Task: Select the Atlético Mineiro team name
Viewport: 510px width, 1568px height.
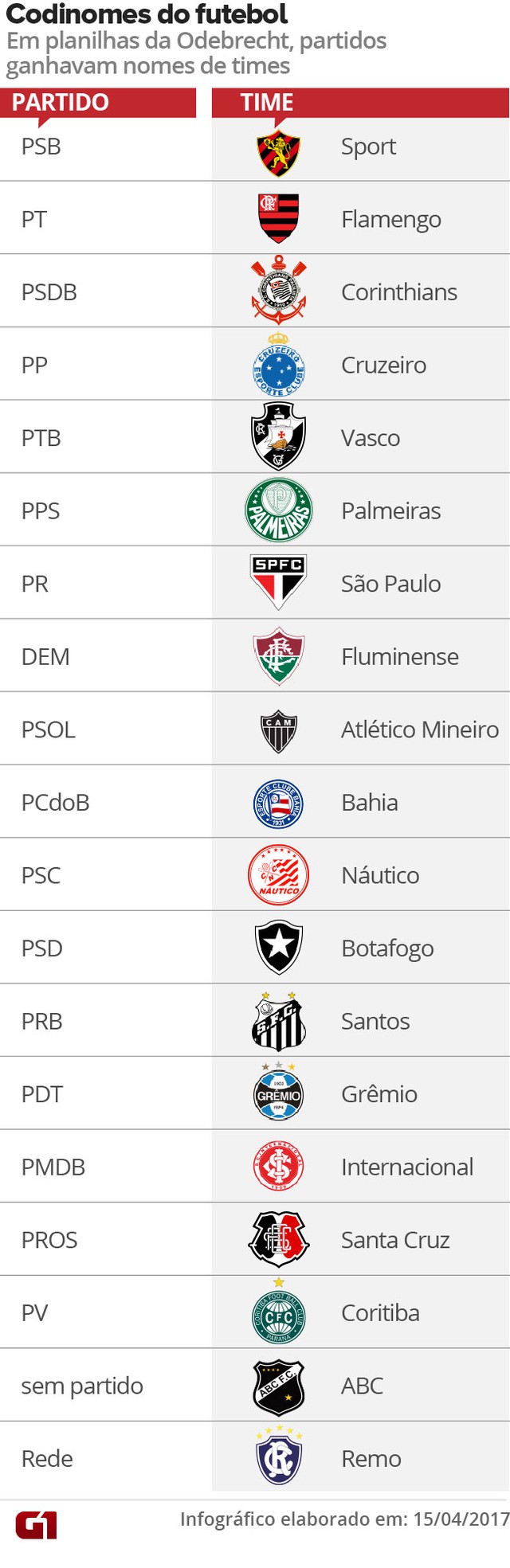Action: pos(419,729)
